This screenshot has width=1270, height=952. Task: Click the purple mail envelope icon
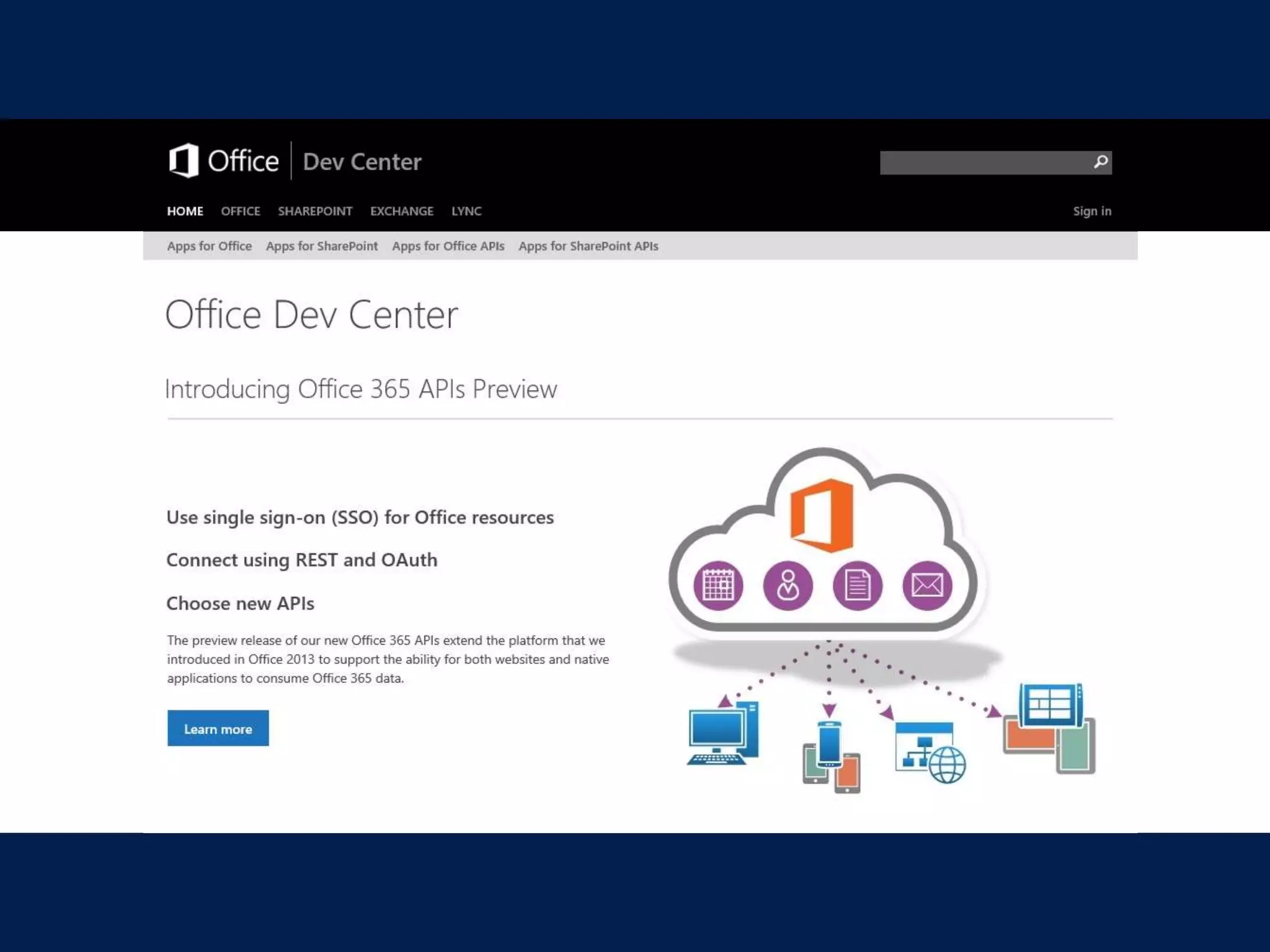point(927,585)
